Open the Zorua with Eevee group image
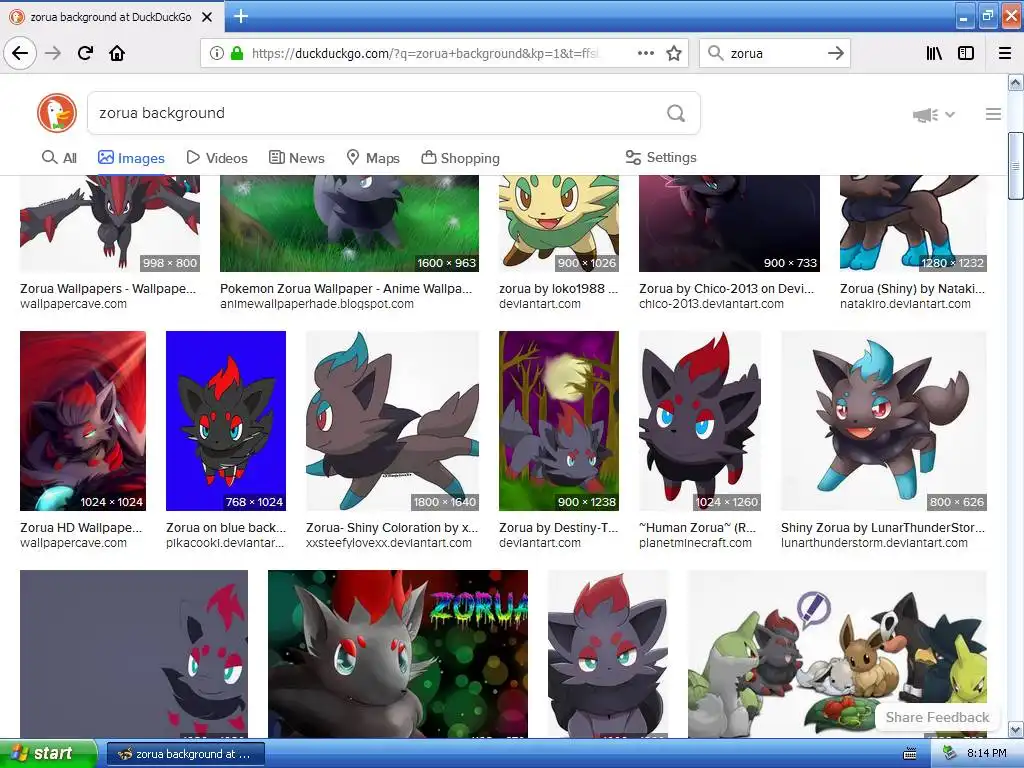Image resolution: width=1024 pixels, height=768 pixels. pyautogui.click(x=837, y=654)
